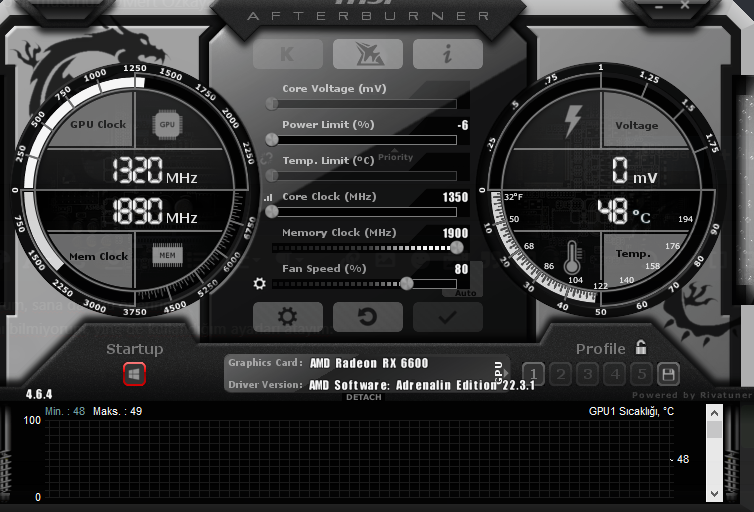This screenshot has width=754, height=512.
Task: Click the MEM chip icon in the clock gauge
Action: pyautogui.click(x=167, y=255)
